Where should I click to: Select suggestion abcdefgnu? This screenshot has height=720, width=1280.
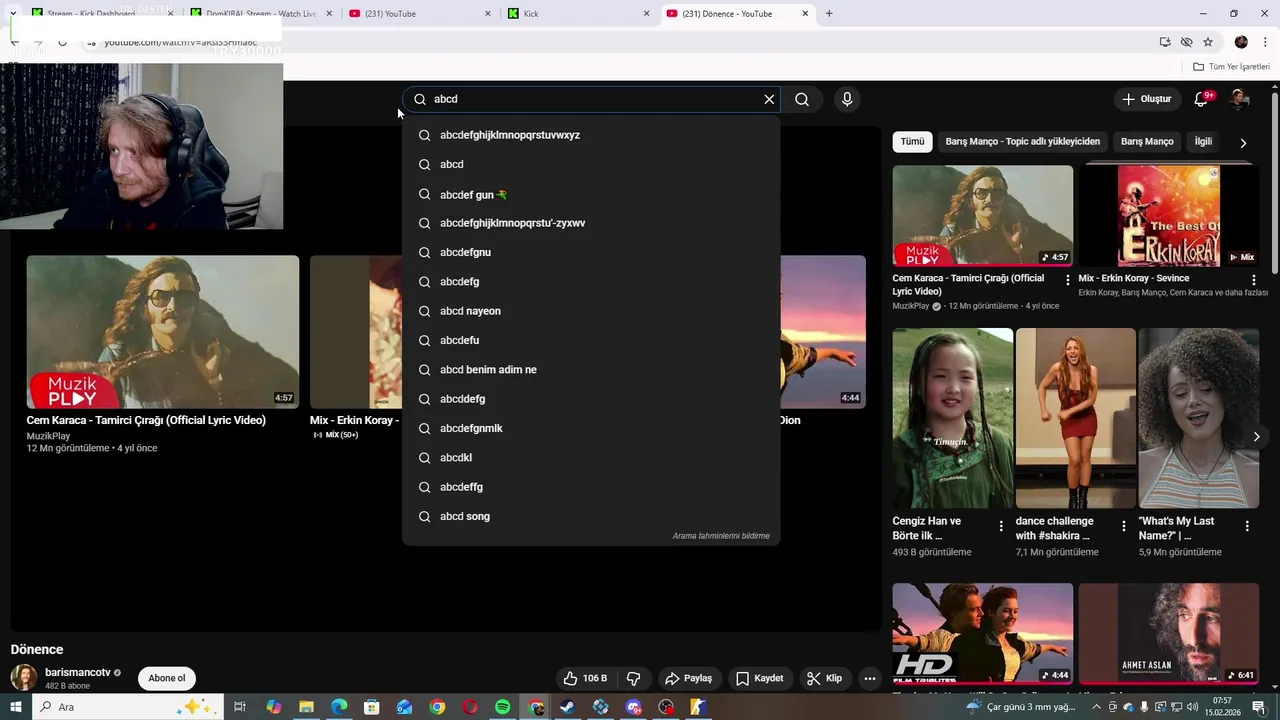point(591,252)
